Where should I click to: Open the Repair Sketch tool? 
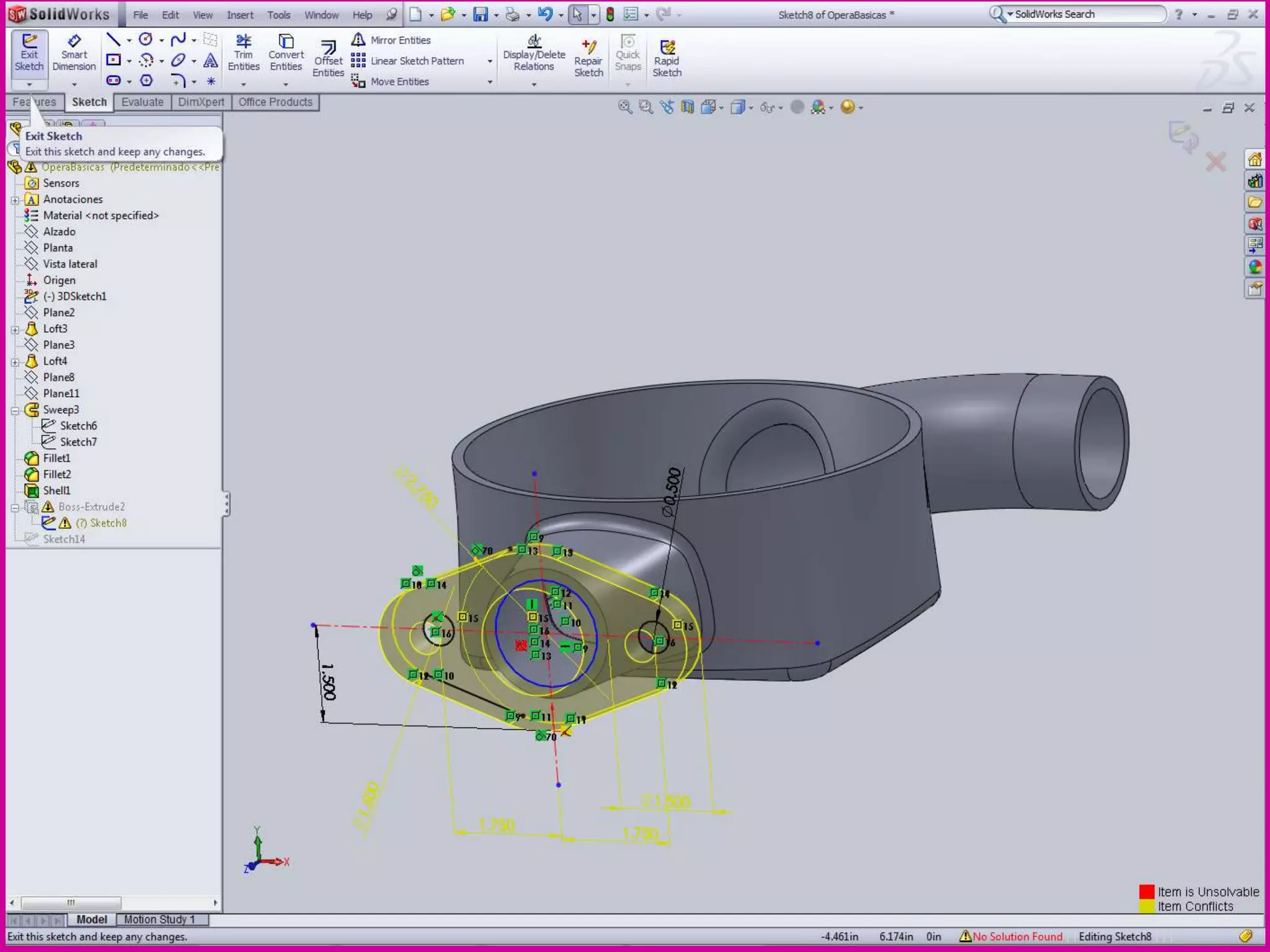588,59
